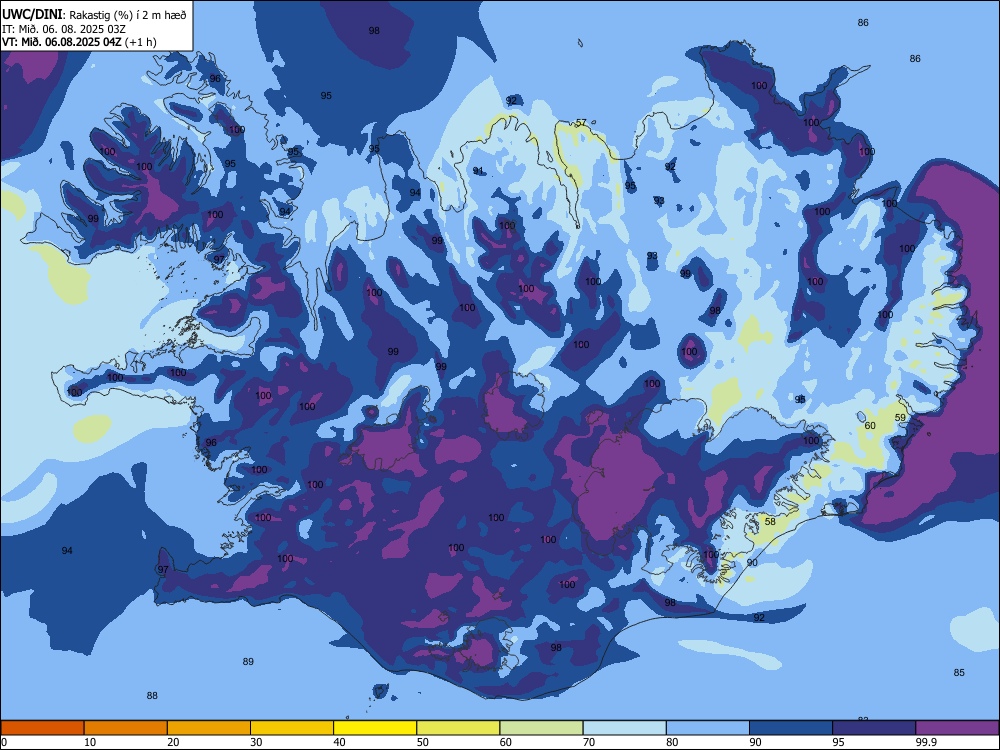Viewport: 1000px width, 750px height.
Task: Click the bright yellow 40–50 legend swatch
Action: click(x=375, y=728)
